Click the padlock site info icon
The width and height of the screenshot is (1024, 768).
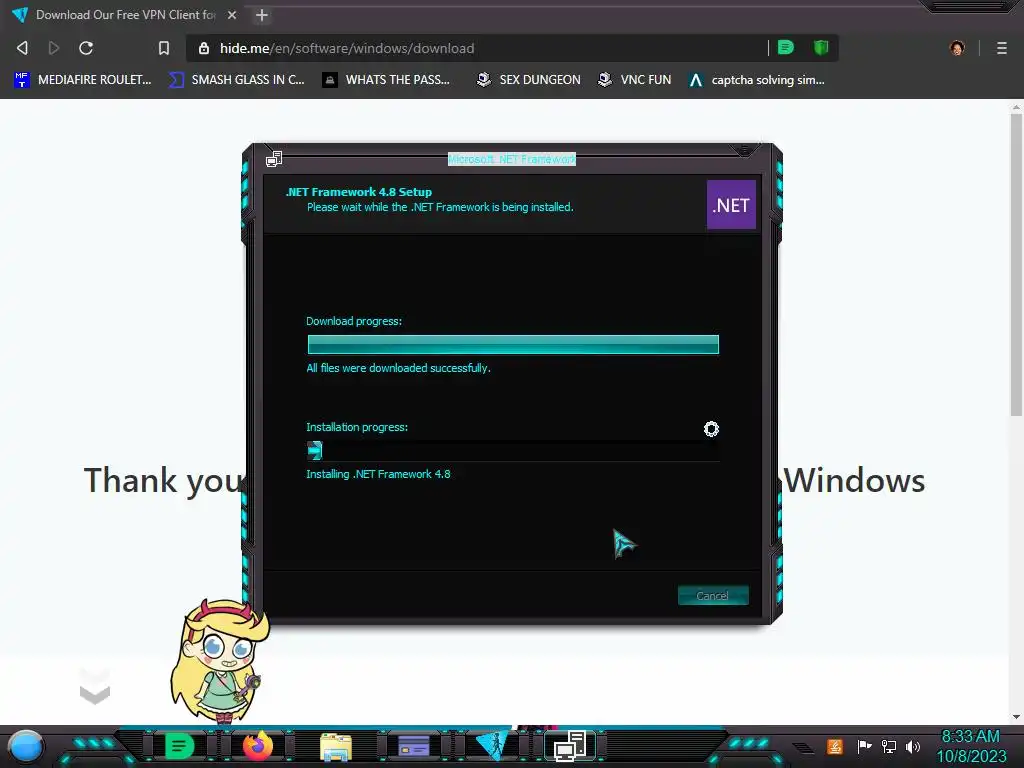[204, 48]
